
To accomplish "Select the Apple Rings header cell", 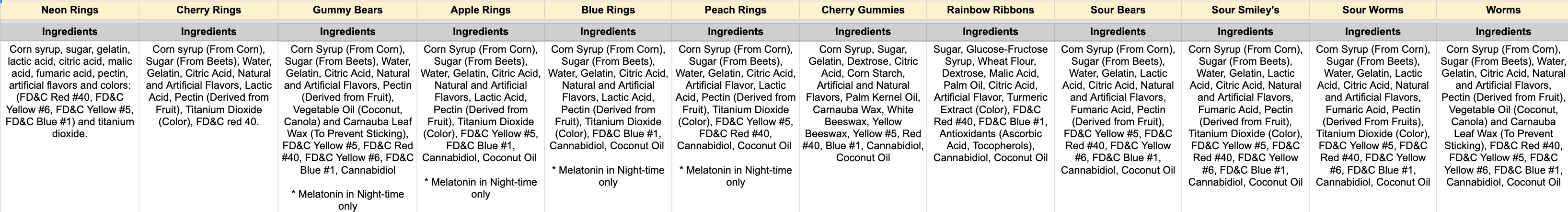I will click(480, 10).
